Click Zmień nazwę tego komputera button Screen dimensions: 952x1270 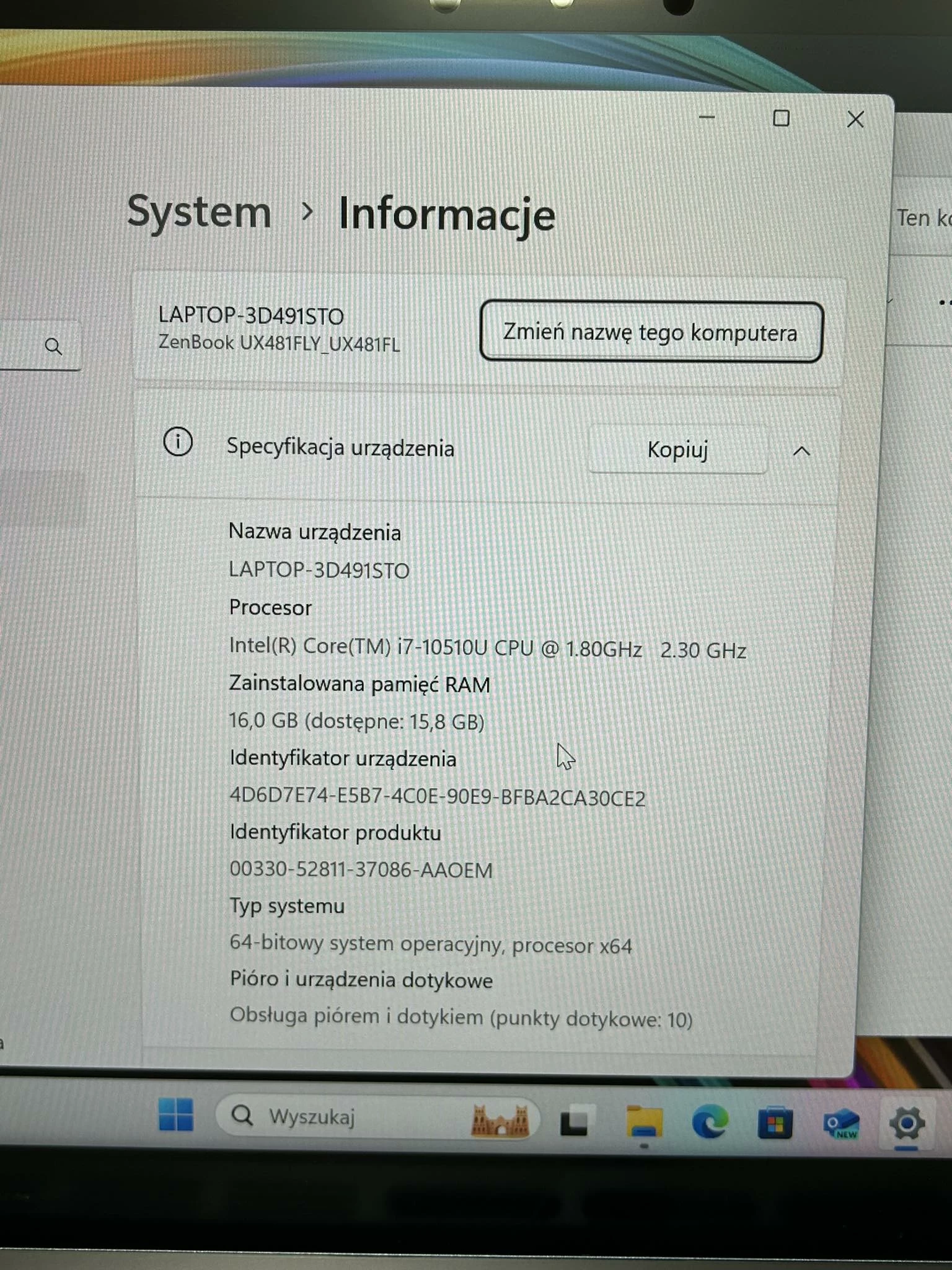coord(651,332)
